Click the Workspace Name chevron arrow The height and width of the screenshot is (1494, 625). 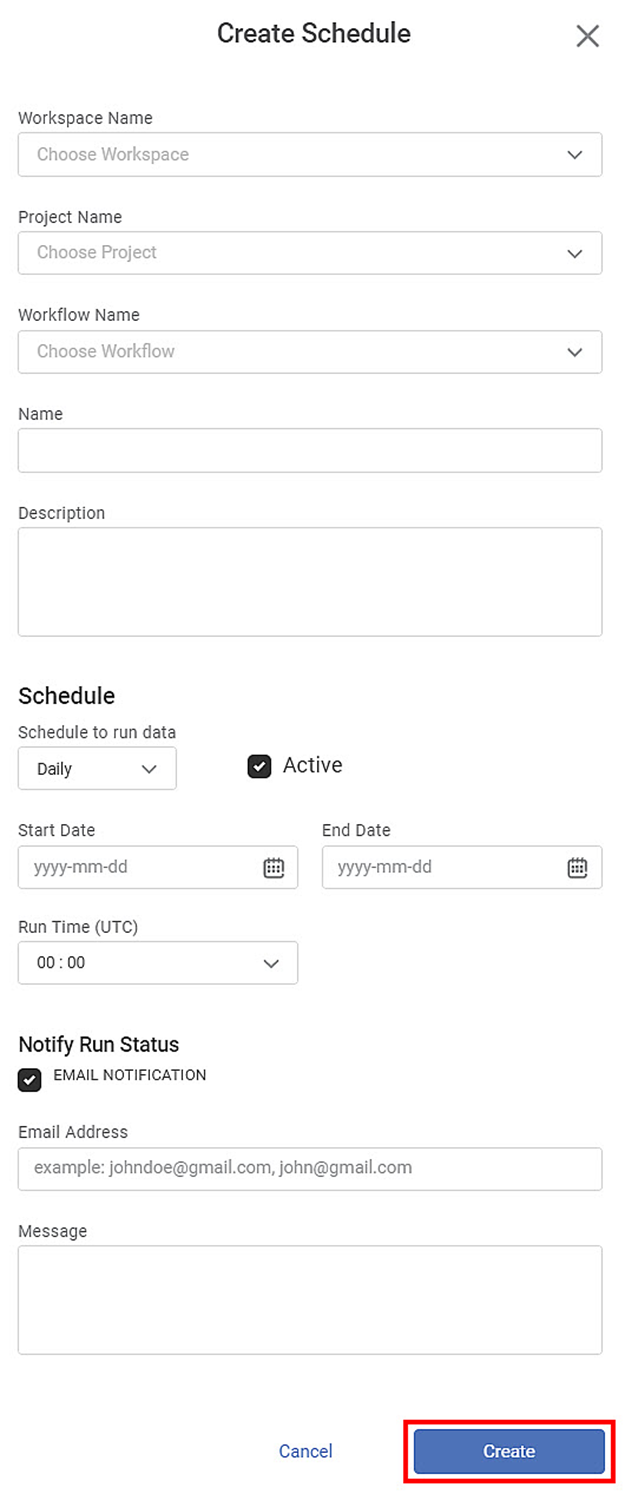click(x=575, y=155)
